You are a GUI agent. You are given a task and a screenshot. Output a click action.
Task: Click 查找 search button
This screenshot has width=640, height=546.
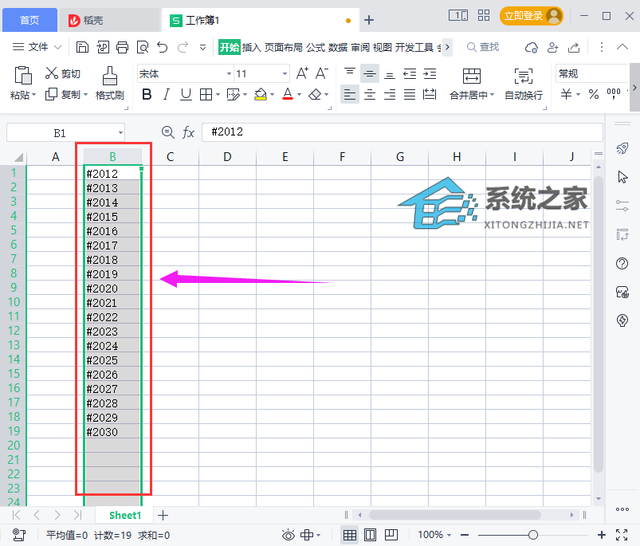pyautogui.click(x=483, y=47)
